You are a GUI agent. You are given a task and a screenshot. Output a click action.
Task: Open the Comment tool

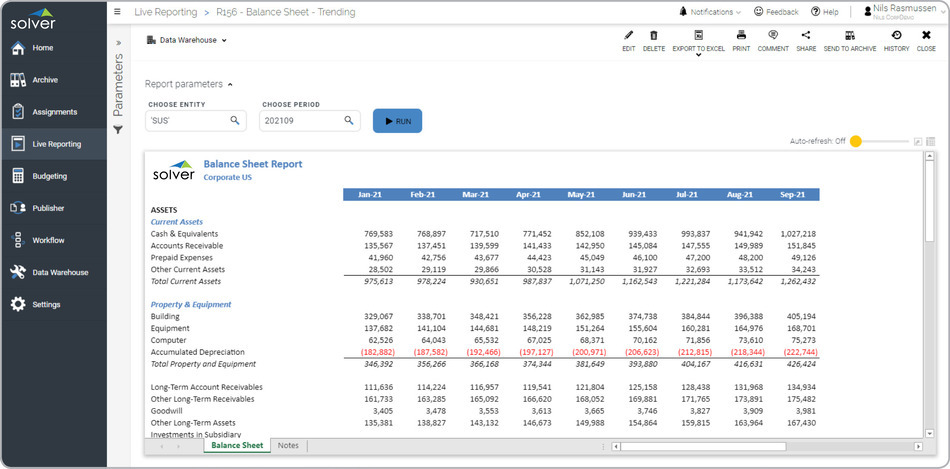[773, 36]
